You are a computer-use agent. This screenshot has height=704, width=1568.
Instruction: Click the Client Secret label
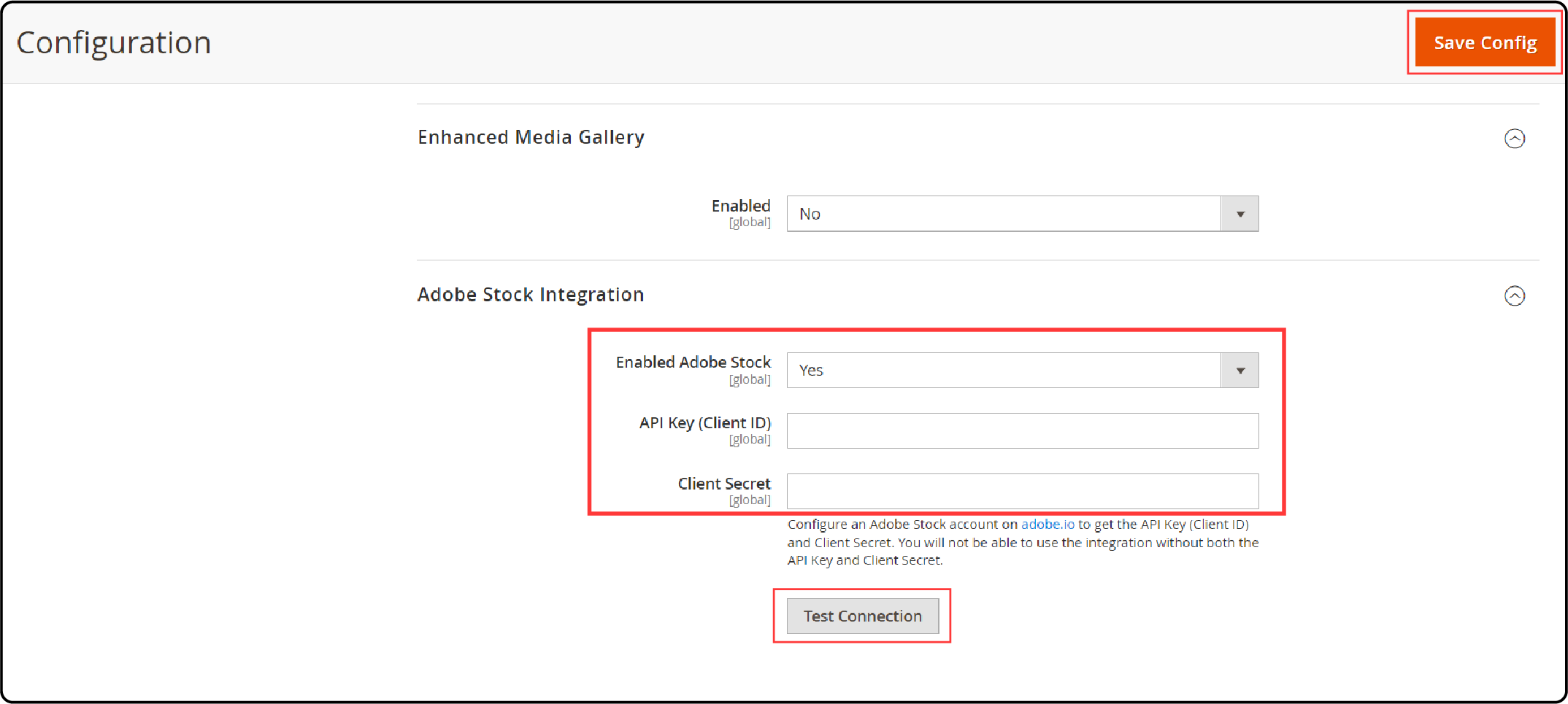coord(723,484)
